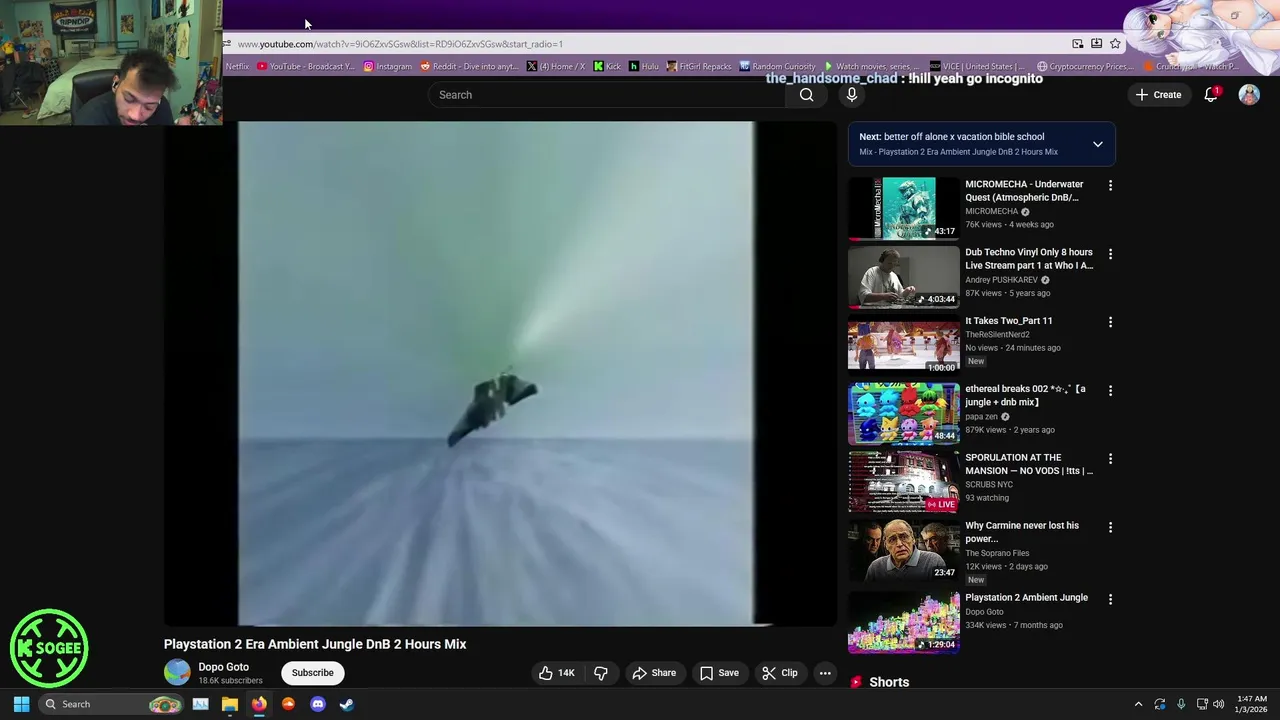
Task: Open Steam from the taskbar
Action: click(x=347, y=704)
